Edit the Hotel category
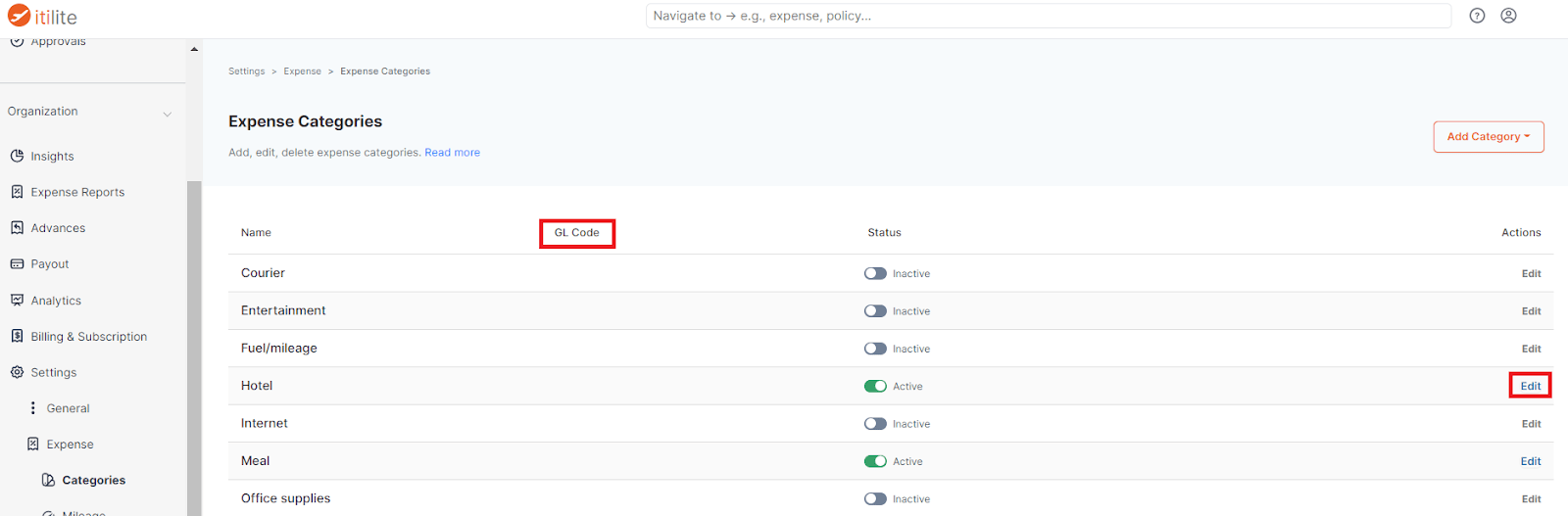Viewport: 1568px width, 516px height. [x=1530, y=386]
